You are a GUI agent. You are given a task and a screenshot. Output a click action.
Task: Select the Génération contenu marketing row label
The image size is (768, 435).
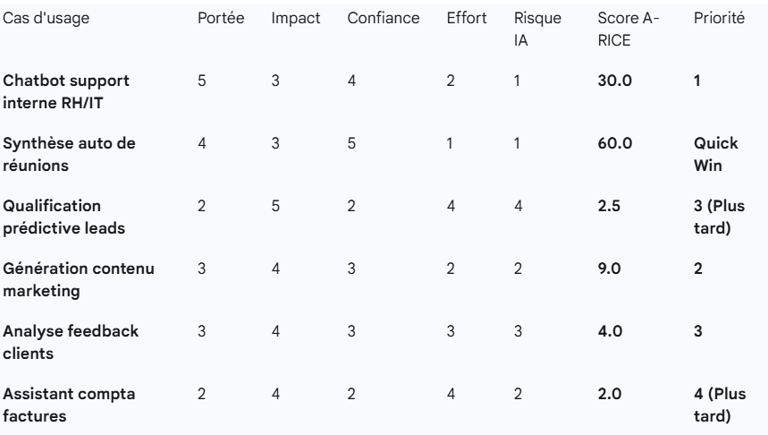coord(78,280)
